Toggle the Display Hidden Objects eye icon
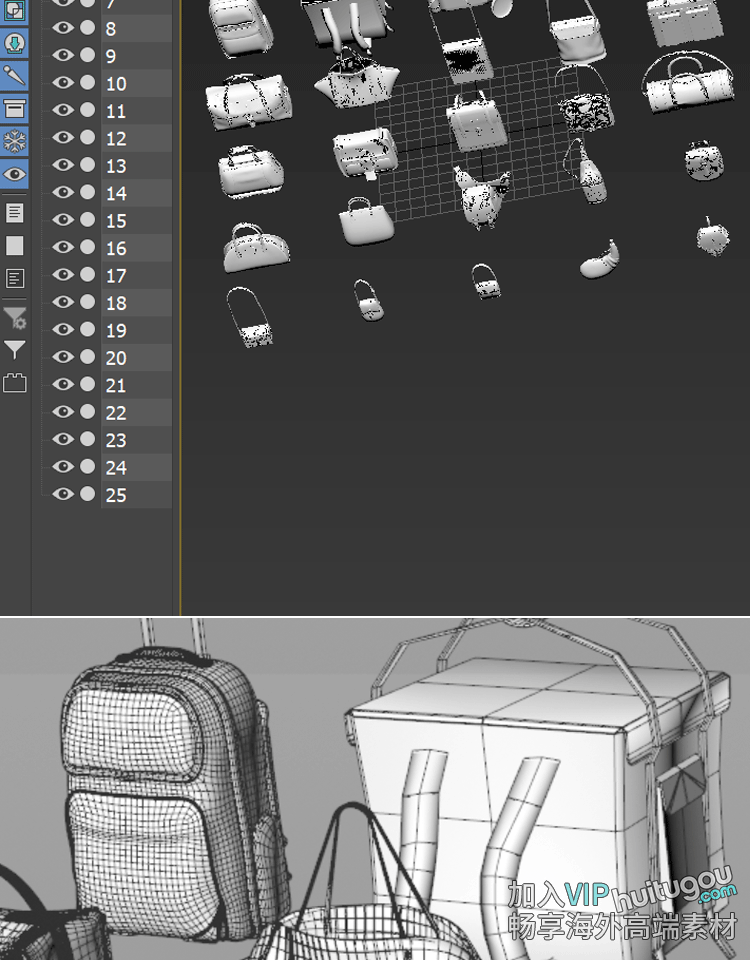Image resolution: width=750 pixels, height=960 pixels. tap(15, 174)
